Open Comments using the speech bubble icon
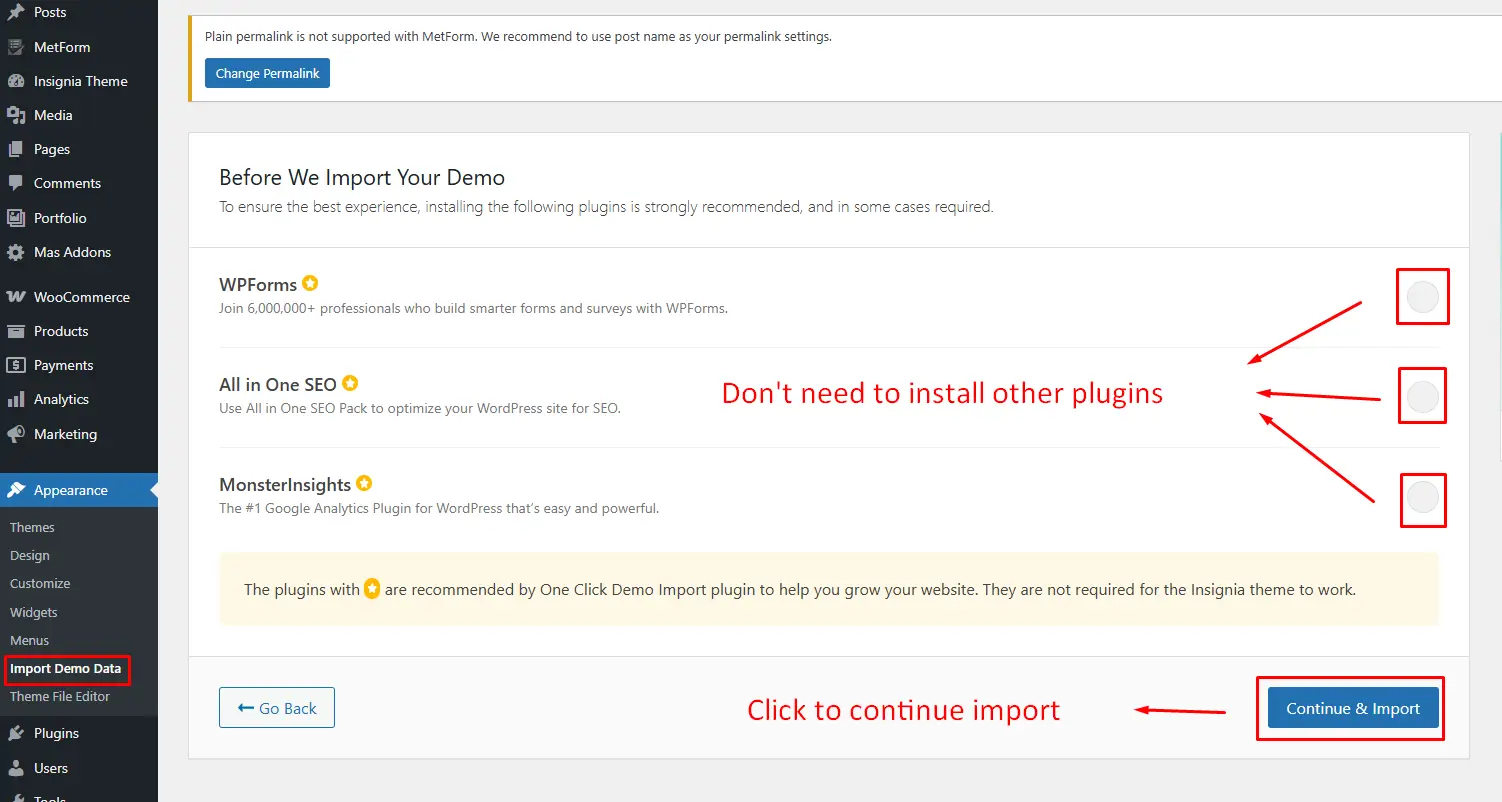This screenshot has height=802, width=1502. (x=16, y=183)
